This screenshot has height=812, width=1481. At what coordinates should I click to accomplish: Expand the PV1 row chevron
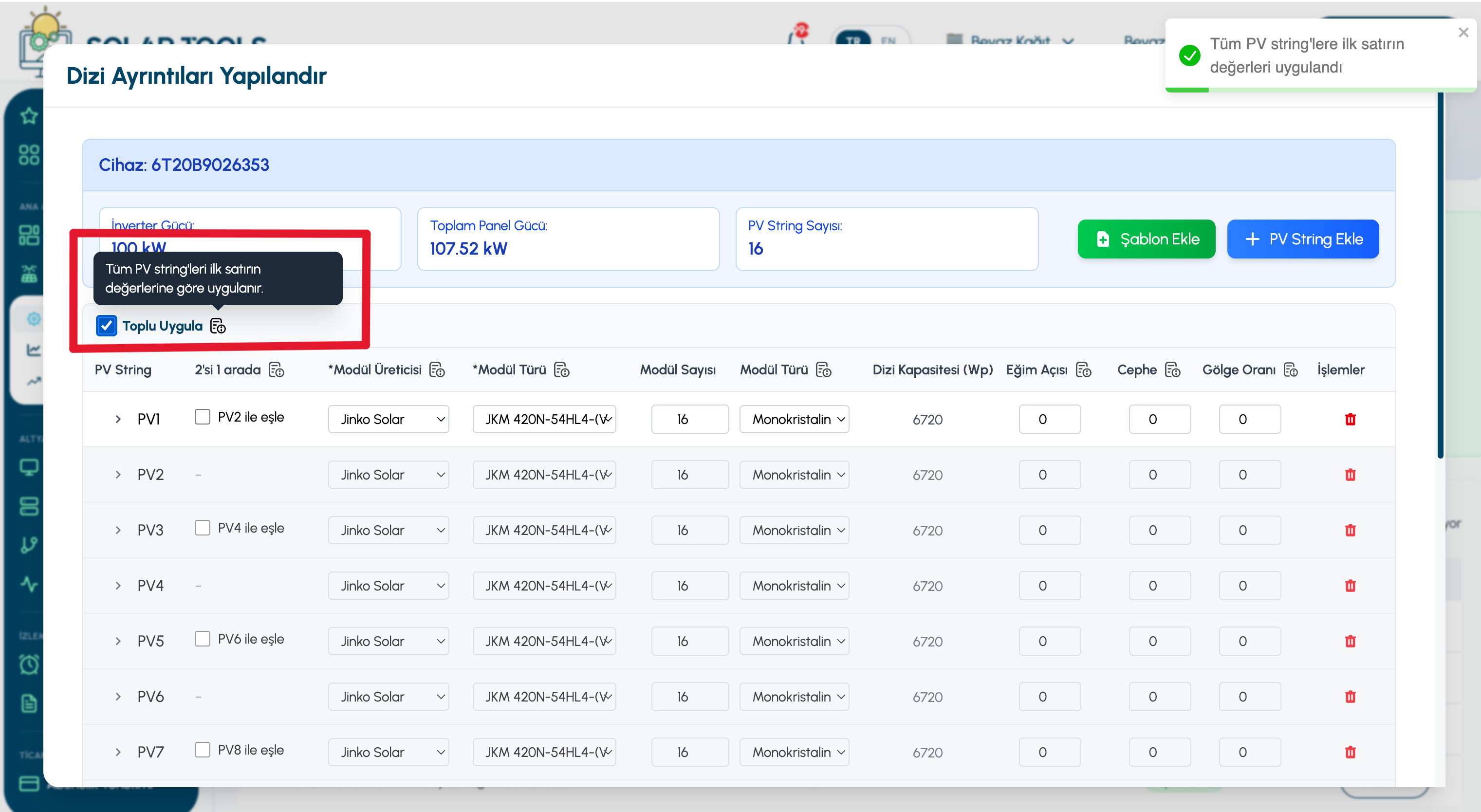pyautogui.click(x=118, y=419)
